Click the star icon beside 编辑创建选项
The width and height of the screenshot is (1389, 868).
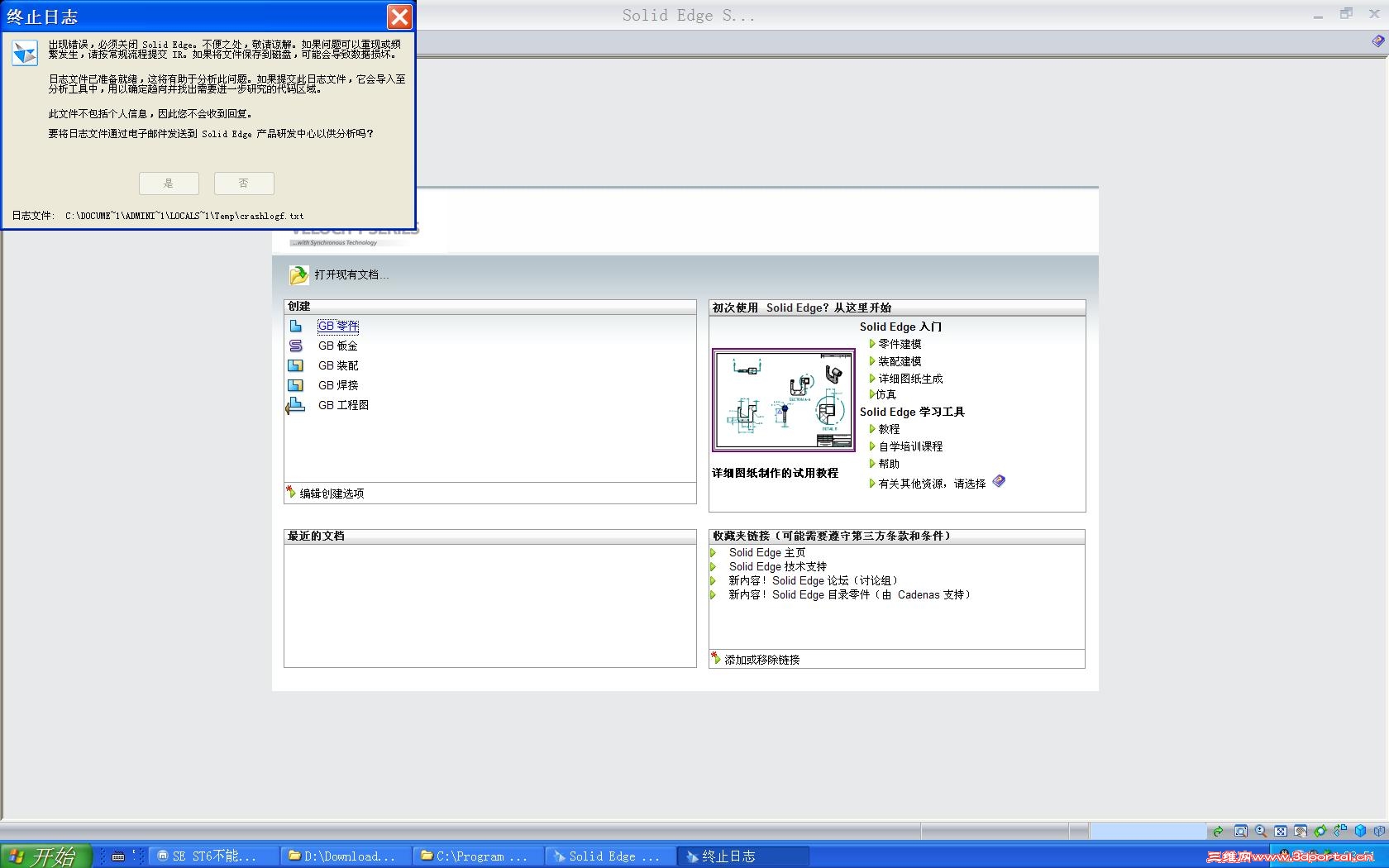290,492
